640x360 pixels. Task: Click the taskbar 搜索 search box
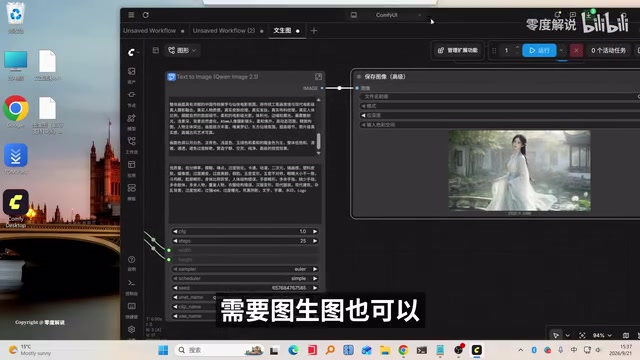pos(220,350)
